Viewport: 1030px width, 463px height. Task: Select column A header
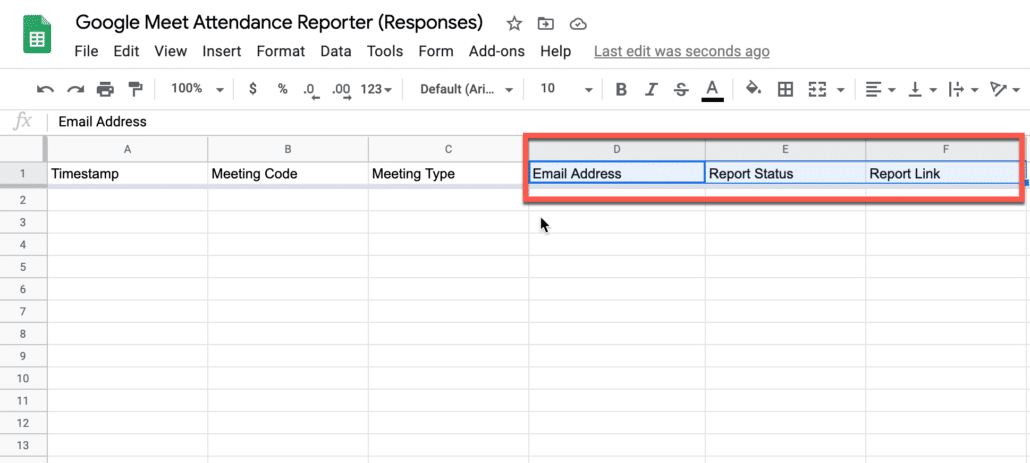[127, 149]
